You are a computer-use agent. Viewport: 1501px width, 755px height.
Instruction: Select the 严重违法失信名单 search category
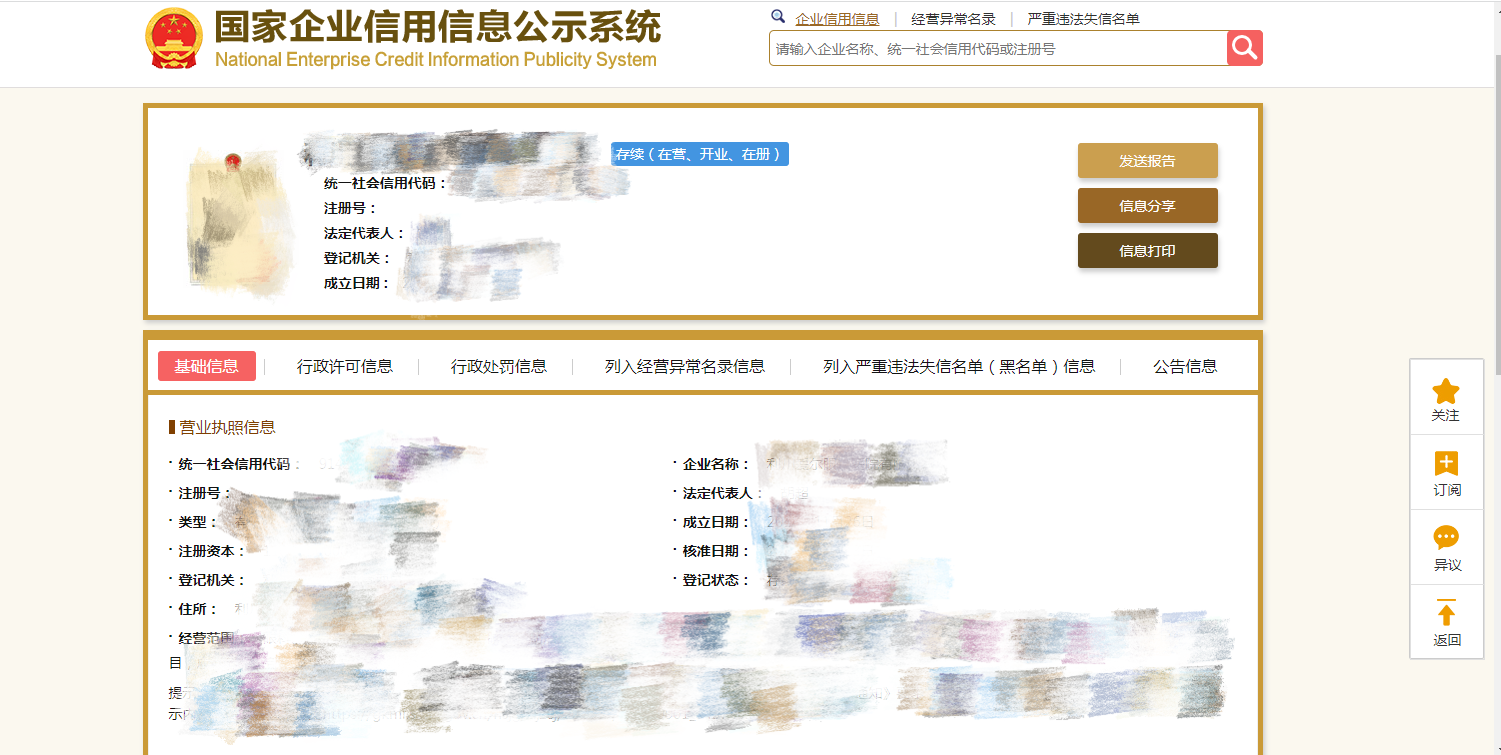(x=1083, y=19)
